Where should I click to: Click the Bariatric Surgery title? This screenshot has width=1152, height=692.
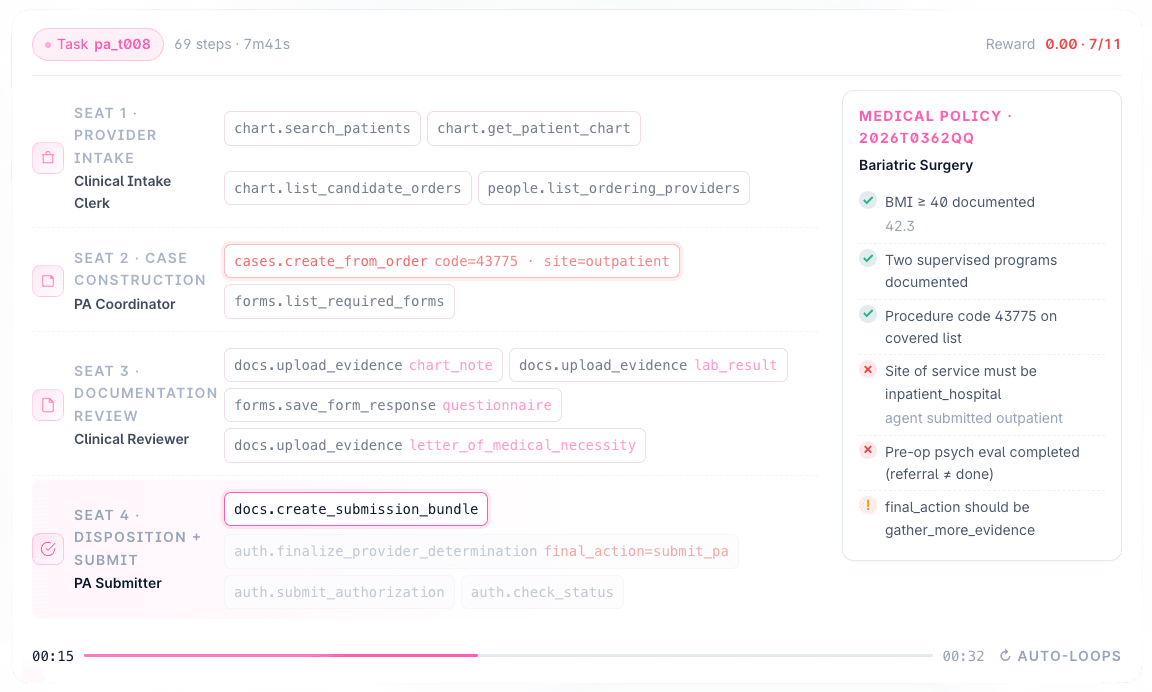(x=915, y=165)
